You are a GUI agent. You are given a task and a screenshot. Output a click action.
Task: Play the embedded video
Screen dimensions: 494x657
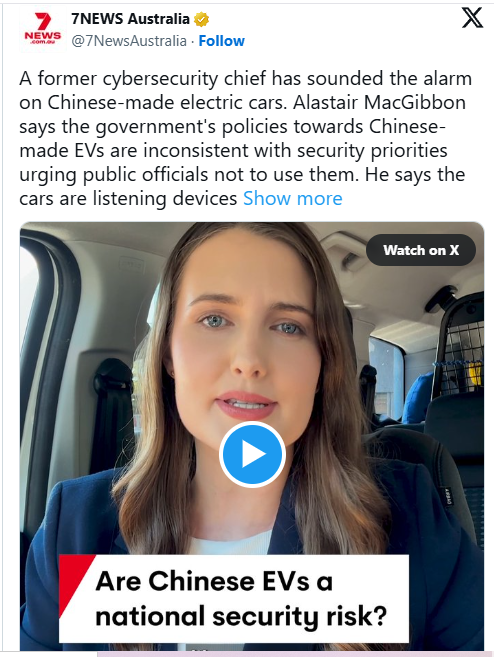point(252,455)
